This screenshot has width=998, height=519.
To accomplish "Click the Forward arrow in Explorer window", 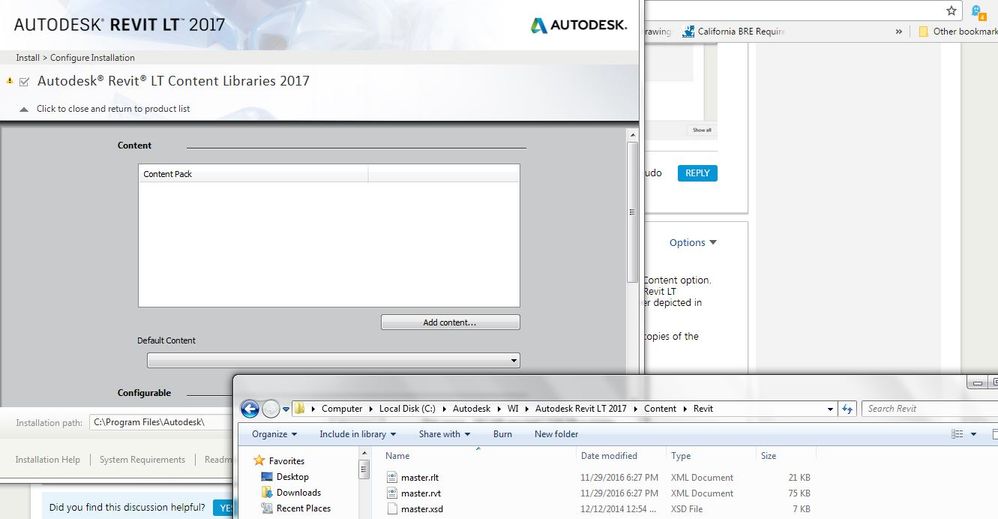I will click(271, 409).
